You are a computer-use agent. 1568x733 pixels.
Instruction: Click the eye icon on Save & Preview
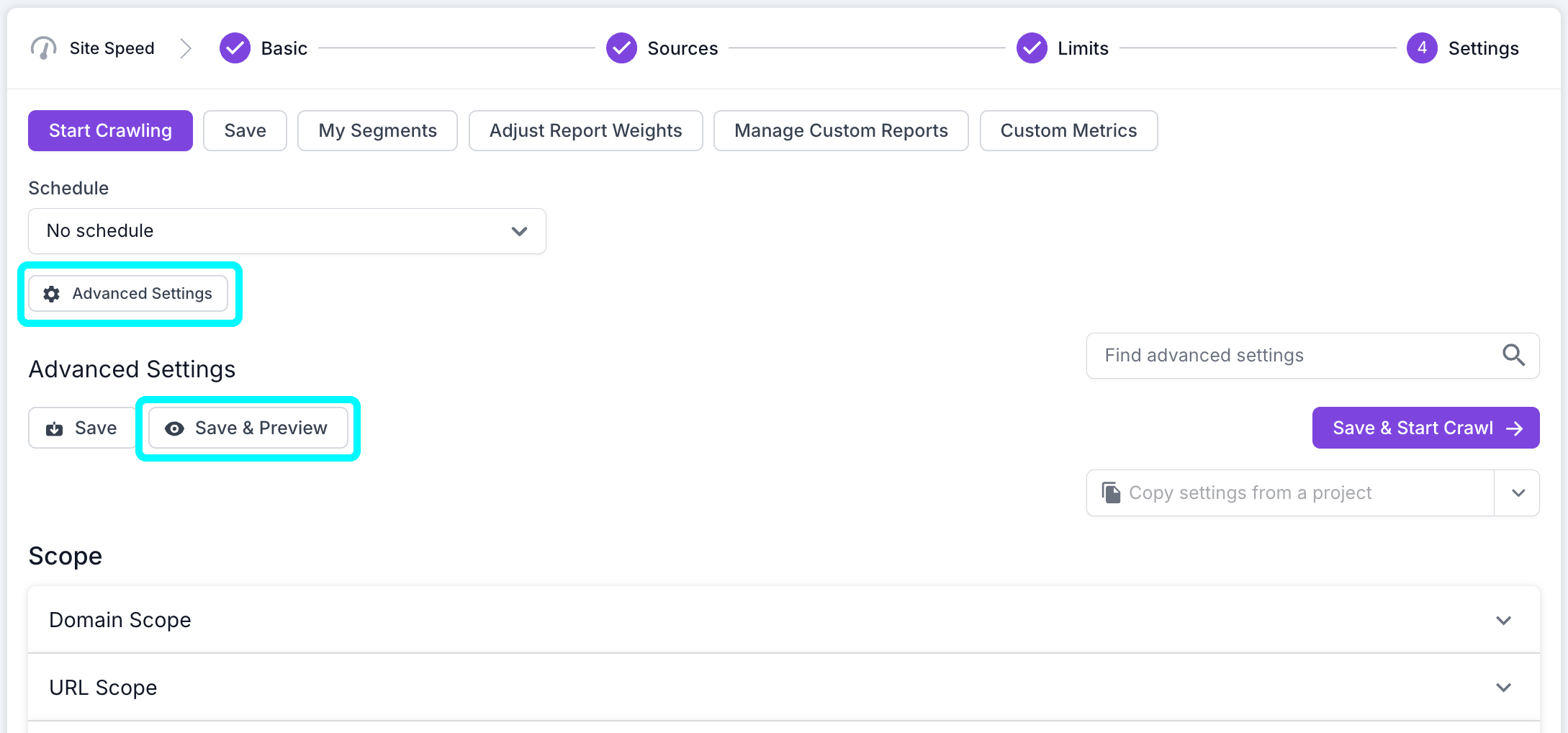pyautogui.click(x=175, y=428)
